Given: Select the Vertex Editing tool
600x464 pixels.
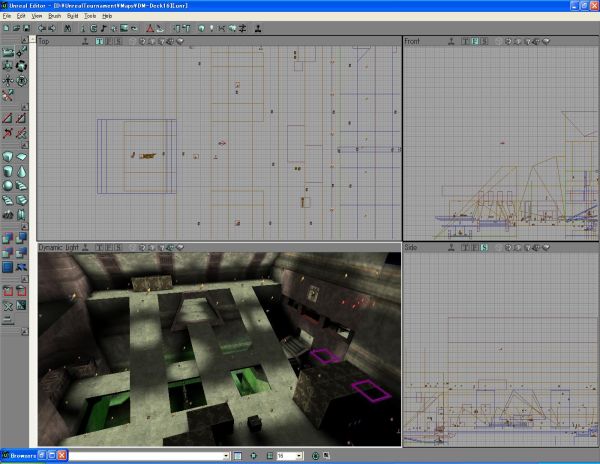Looking at the screenshot, I should 21,52.
